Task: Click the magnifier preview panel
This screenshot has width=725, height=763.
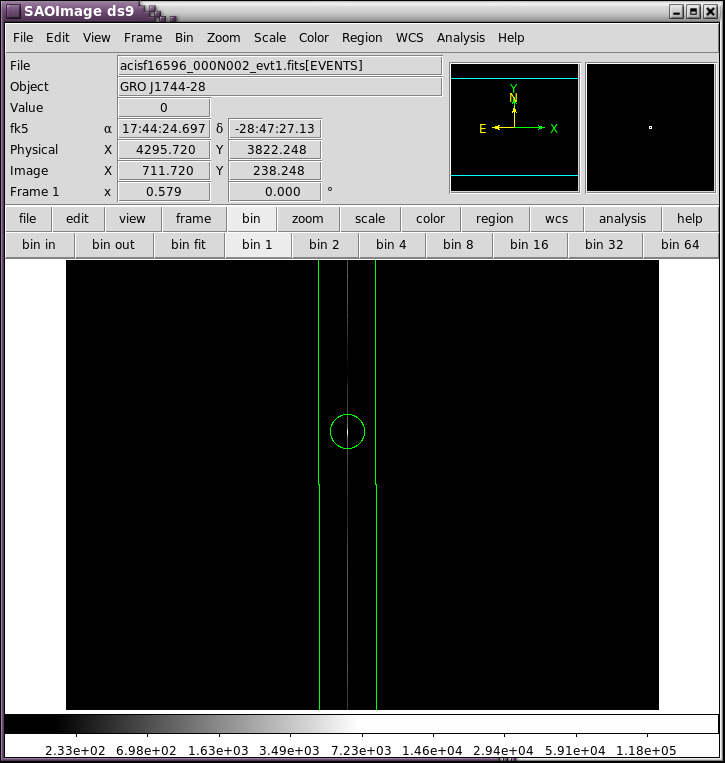Action: coord(650,128)
